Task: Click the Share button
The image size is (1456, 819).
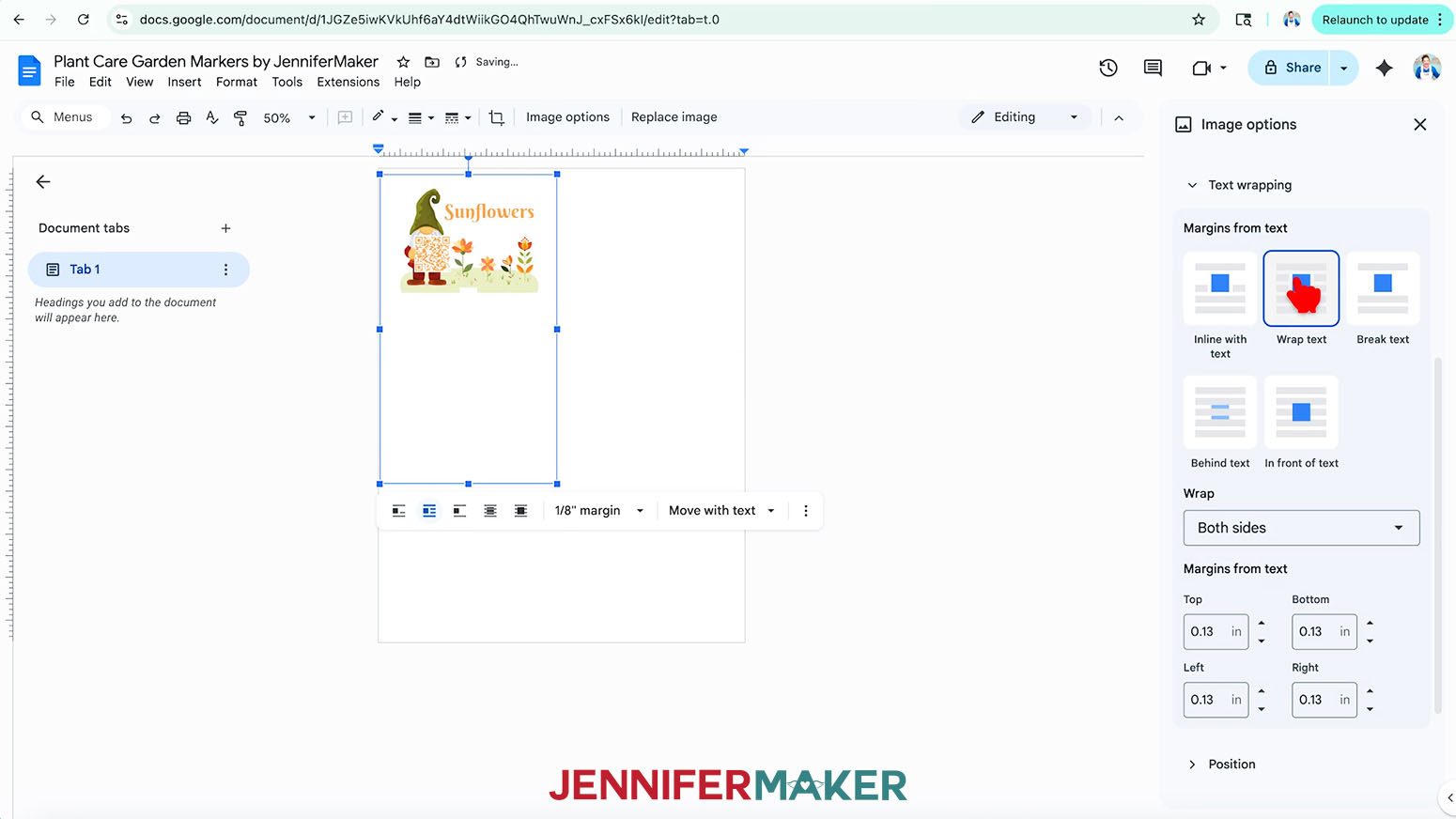Action: pyautogui.click(x=1289, y=68)
